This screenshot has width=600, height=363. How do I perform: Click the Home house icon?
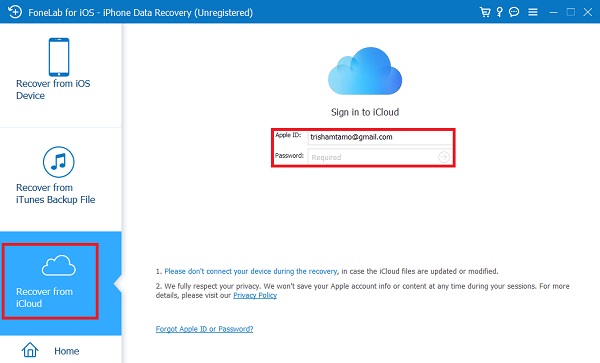pos(30,350)
